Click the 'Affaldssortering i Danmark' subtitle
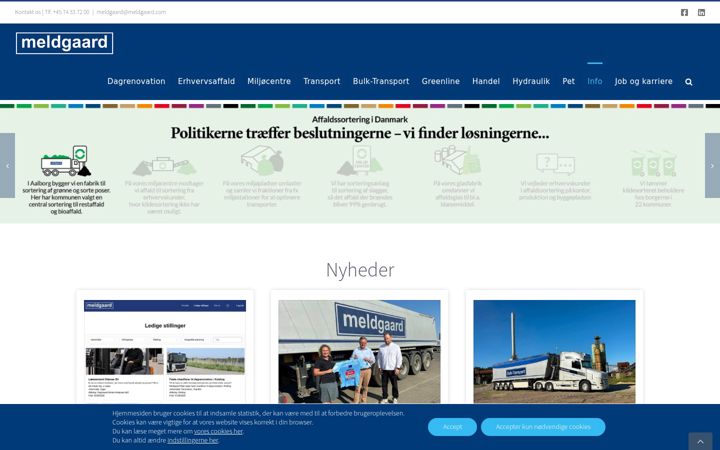This screenshot has width=720, height=450. 360,119
